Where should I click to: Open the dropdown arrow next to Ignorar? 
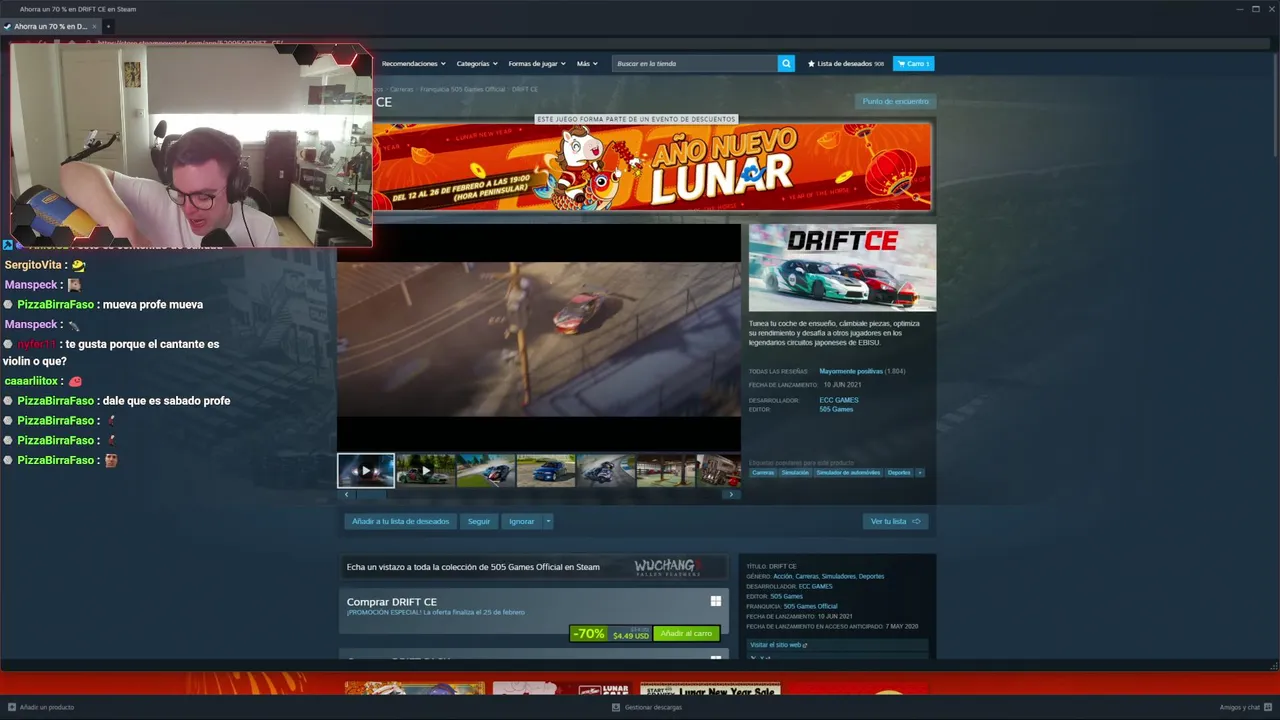[548, 521]
